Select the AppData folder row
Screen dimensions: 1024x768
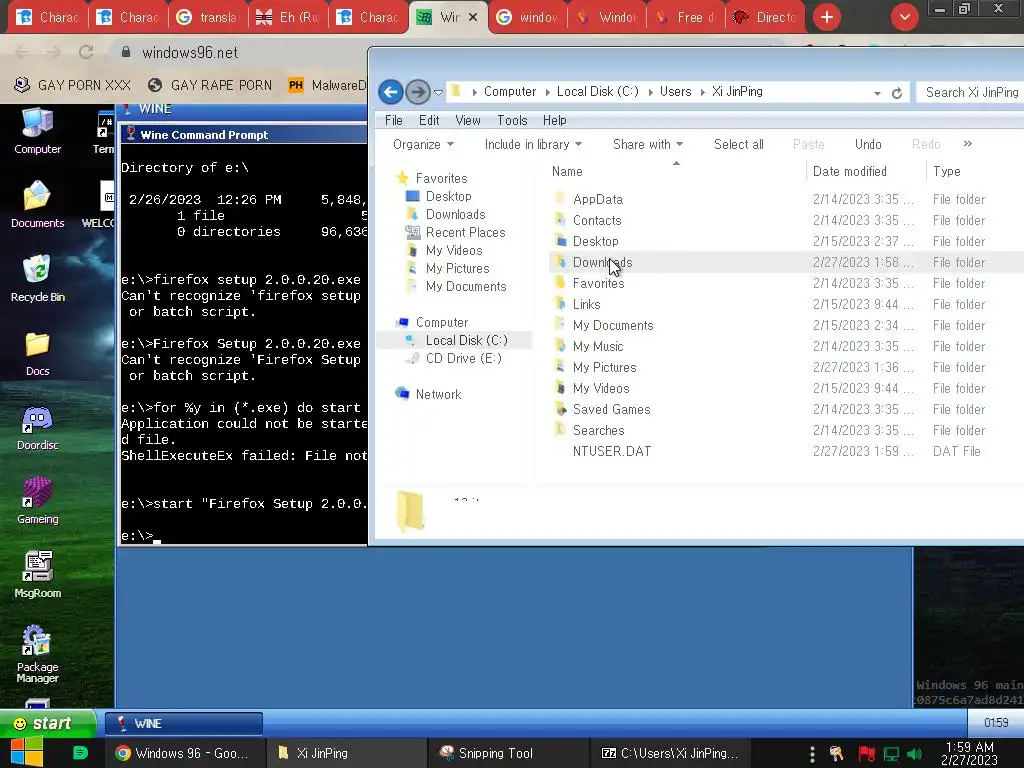[786, 199]
